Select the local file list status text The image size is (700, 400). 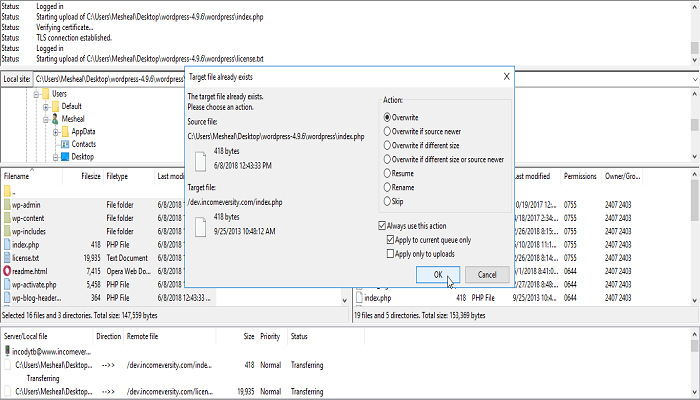(x=80, y=315)
